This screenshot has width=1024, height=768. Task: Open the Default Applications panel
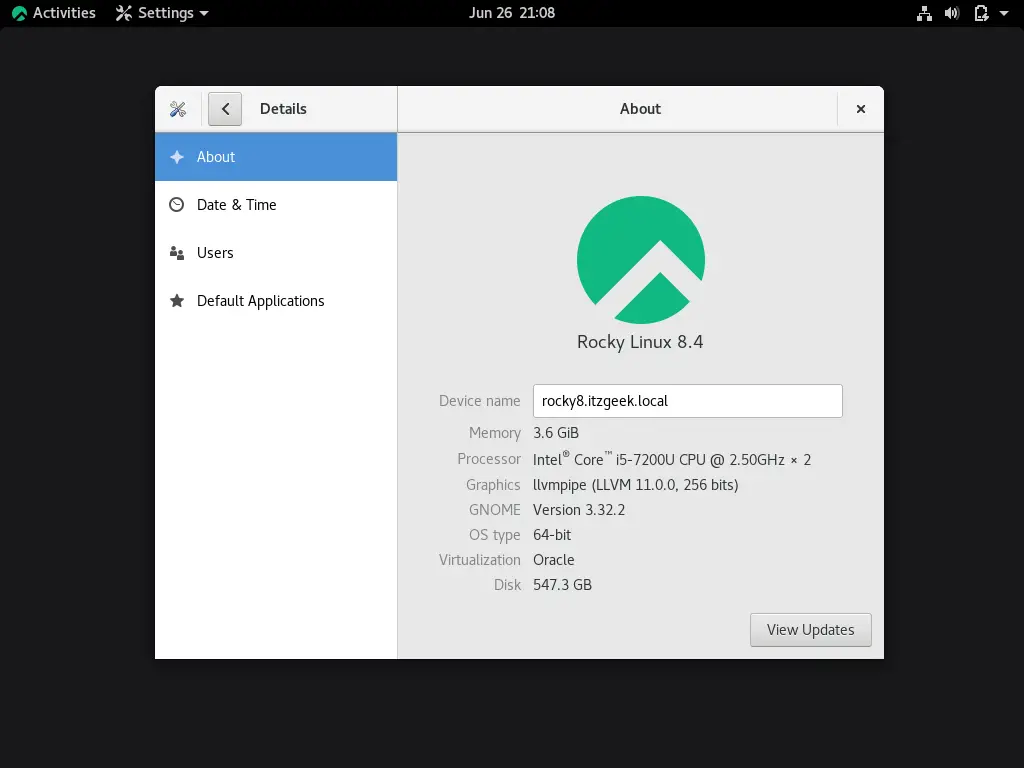point(276,301)
